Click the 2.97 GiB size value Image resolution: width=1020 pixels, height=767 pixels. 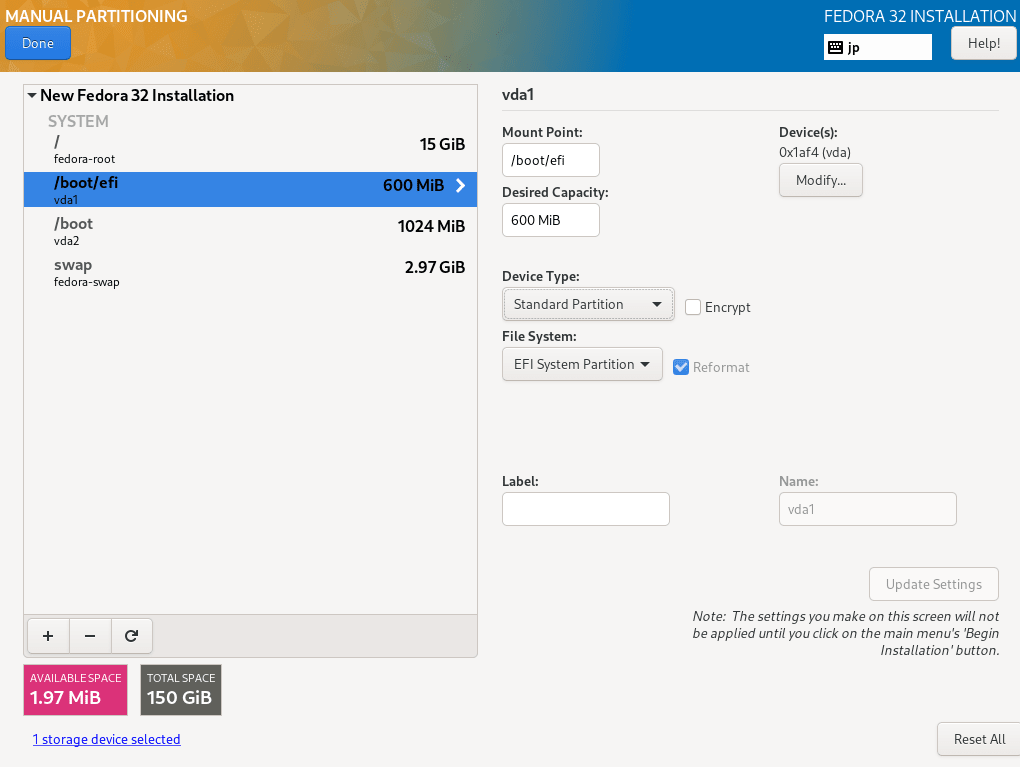click(435, 267)
